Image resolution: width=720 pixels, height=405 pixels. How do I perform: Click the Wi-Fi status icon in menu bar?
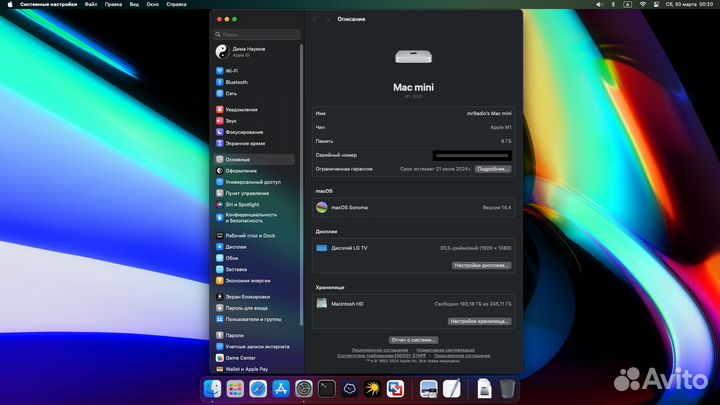[643, 4]
